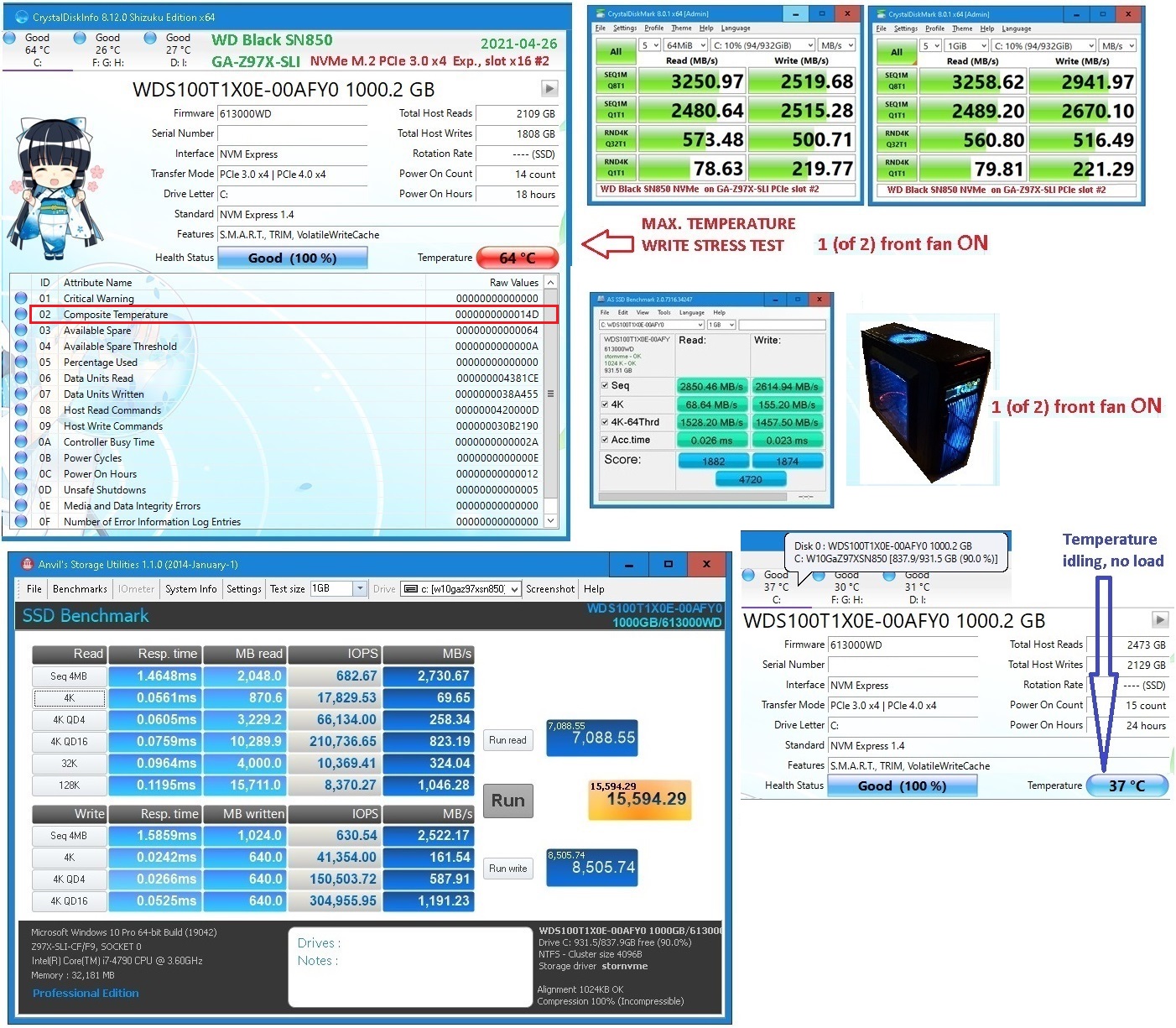Open the Drive dropdown in Anvil's Storage Utilities
The image size is (1176, 1028).
(461, 589)
